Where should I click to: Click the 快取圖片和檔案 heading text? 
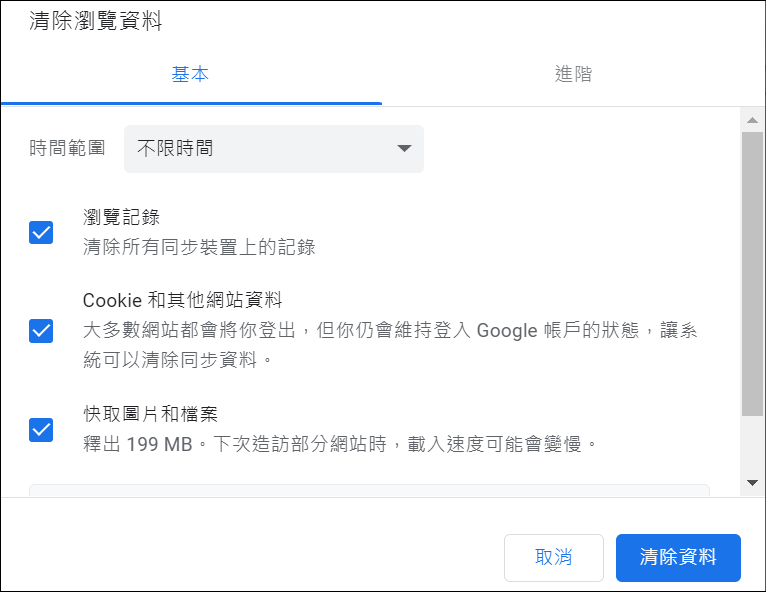click(150, 414)
